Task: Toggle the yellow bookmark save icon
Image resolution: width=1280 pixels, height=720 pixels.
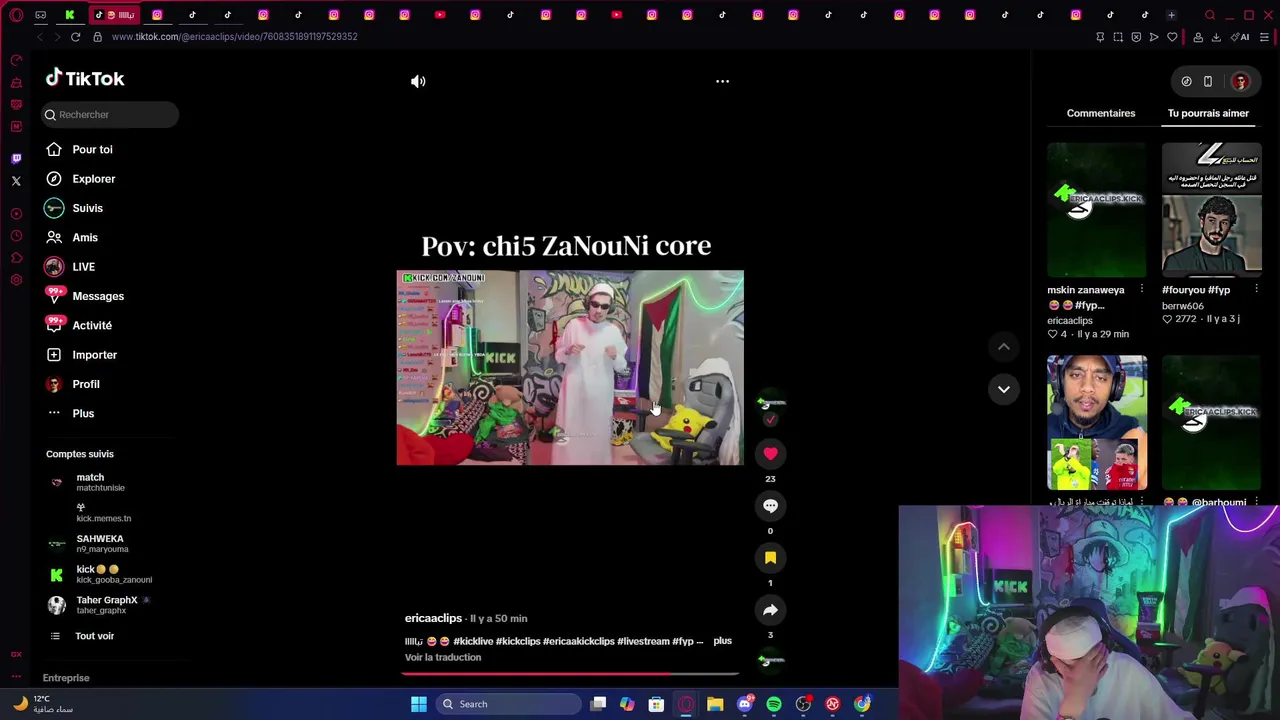Action: pos(770,558)
